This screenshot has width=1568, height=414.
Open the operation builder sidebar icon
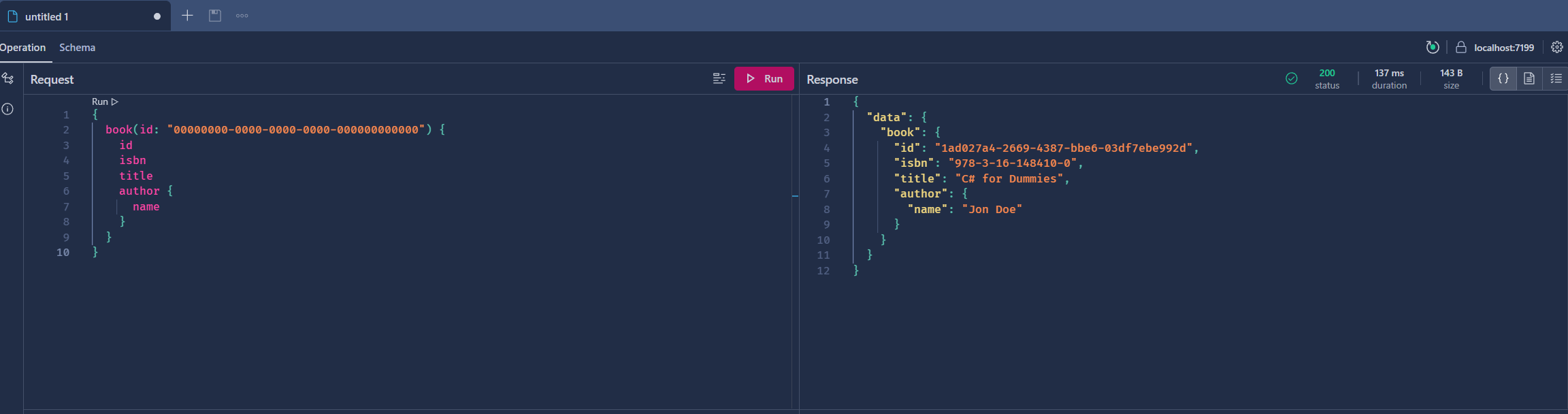click(8, 78)
